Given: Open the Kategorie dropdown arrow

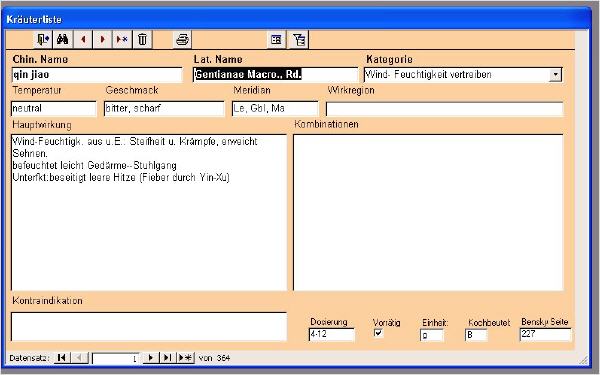Looking at the screenshot, I should pos(555,75).
